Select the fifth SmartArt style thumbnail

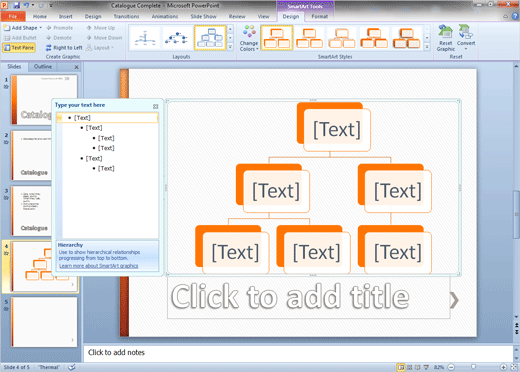pyautogui.click(x=406, y=38)
